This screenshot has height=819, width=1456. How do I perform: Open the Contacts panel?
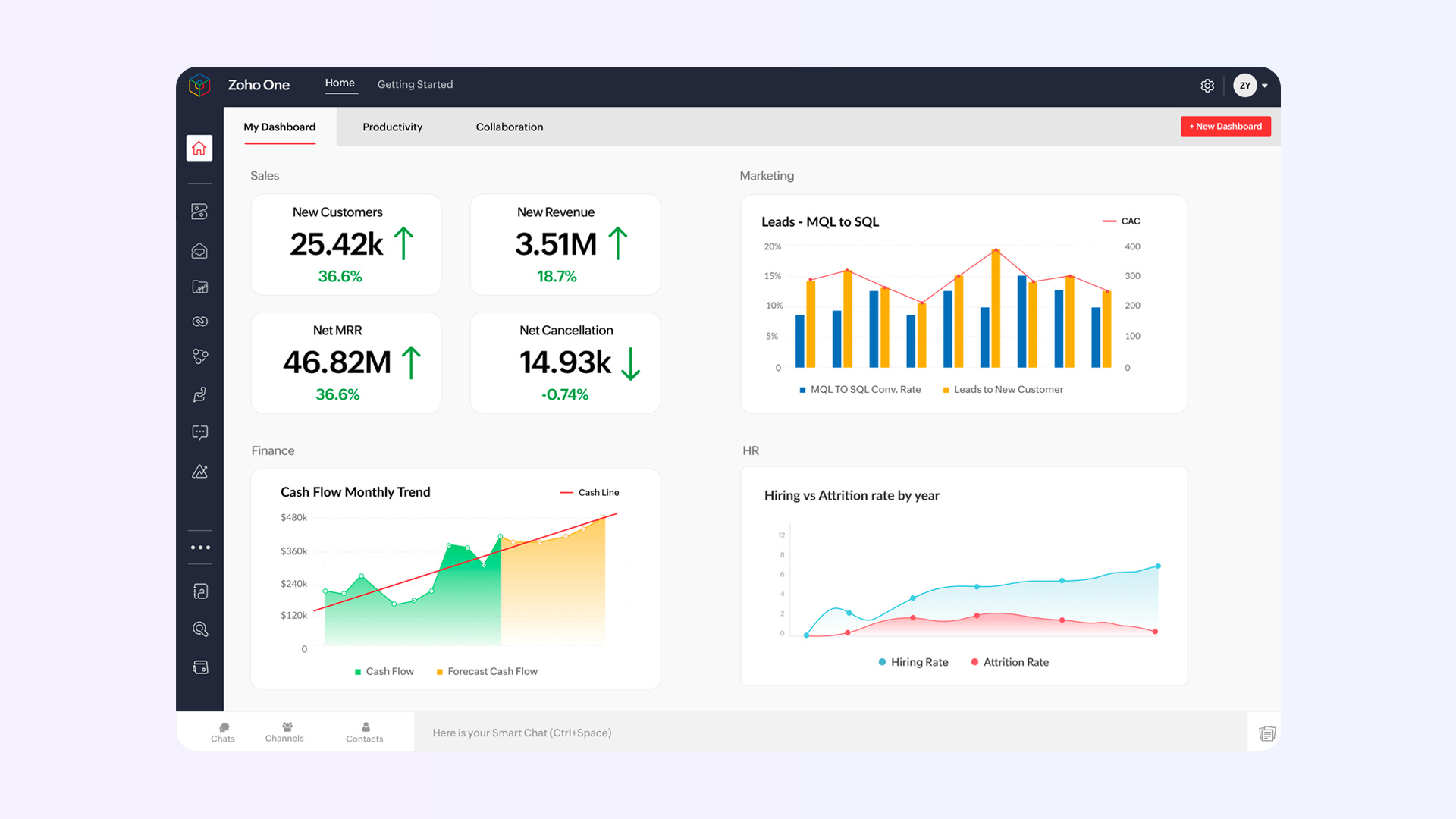[365, 733]
